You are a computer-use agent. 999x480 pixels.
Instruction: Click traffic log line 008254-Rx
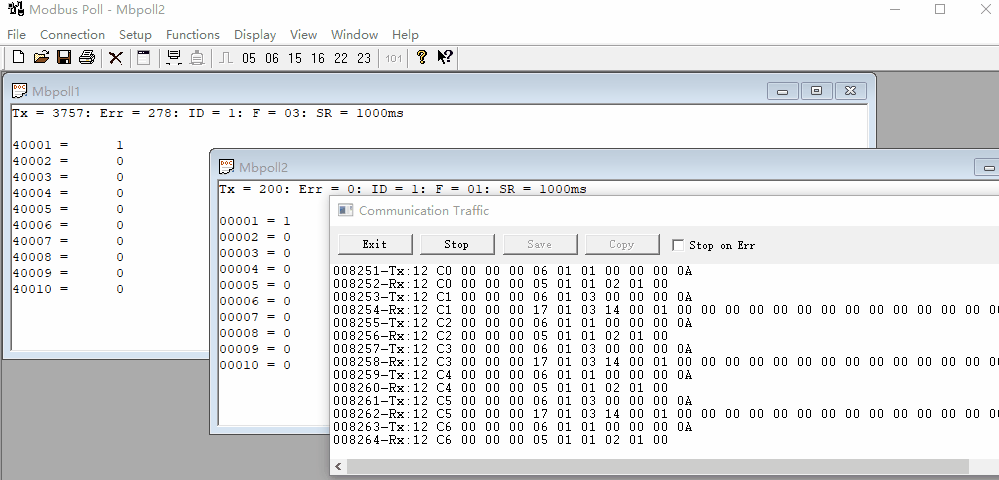(666, 310)
